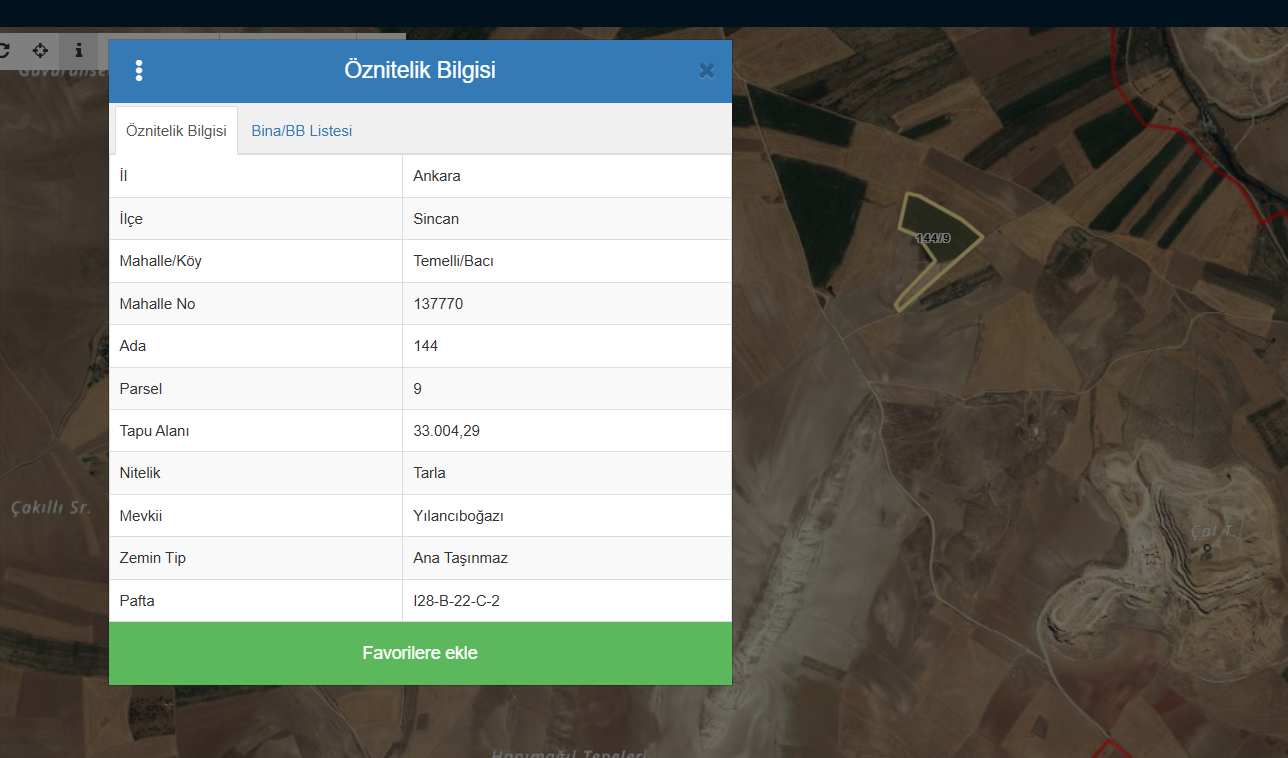Image resolution: width=1288 pixels, height=758 pixels.
Task: Click the 144/9 parcel label on map
Action: tap(933, 238)
